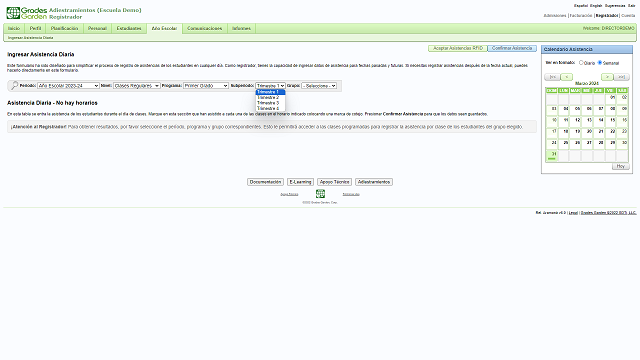Image resolution: width=640 pixels, height=360 pixels.
Task: Jump forward with the double right arrow
Action: [622, 77]
